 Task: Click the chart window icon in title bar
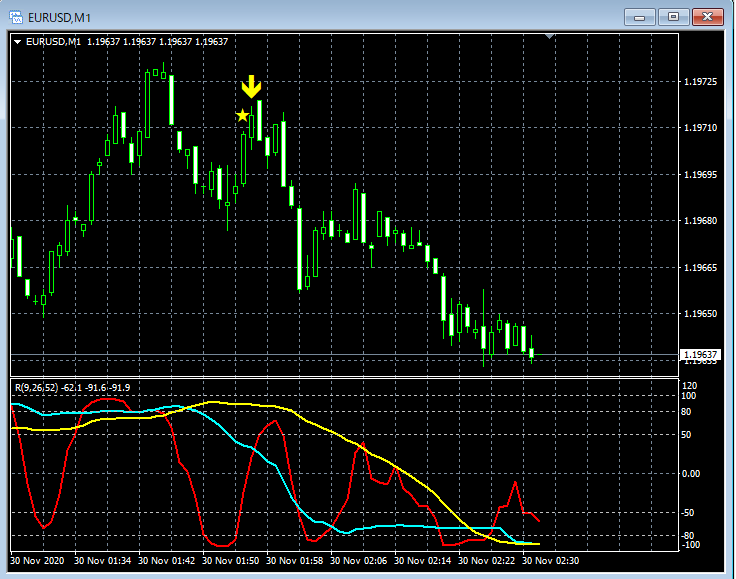point(15,16)
